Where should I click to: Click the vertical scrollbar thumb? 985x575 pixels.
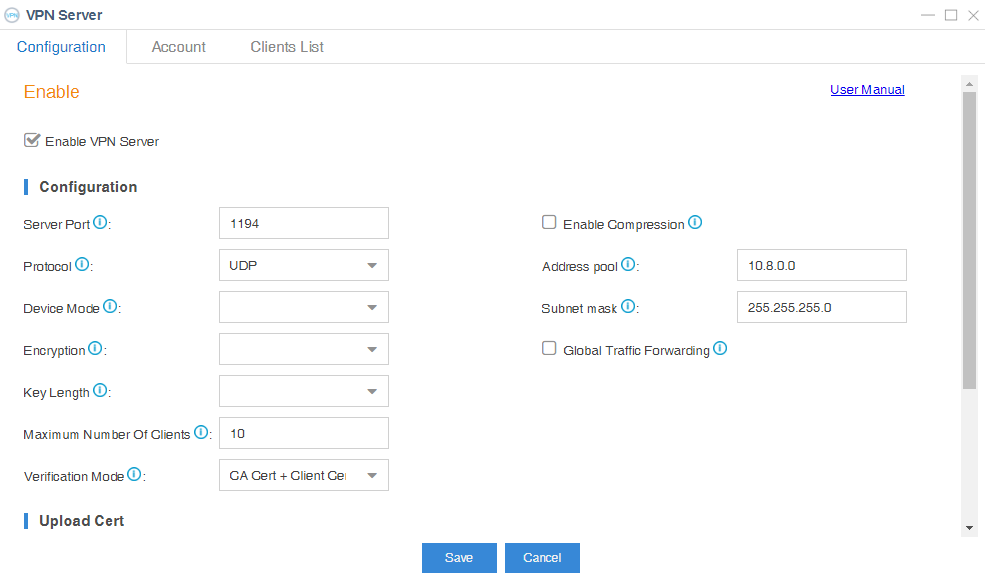click(x=968, y=240)
